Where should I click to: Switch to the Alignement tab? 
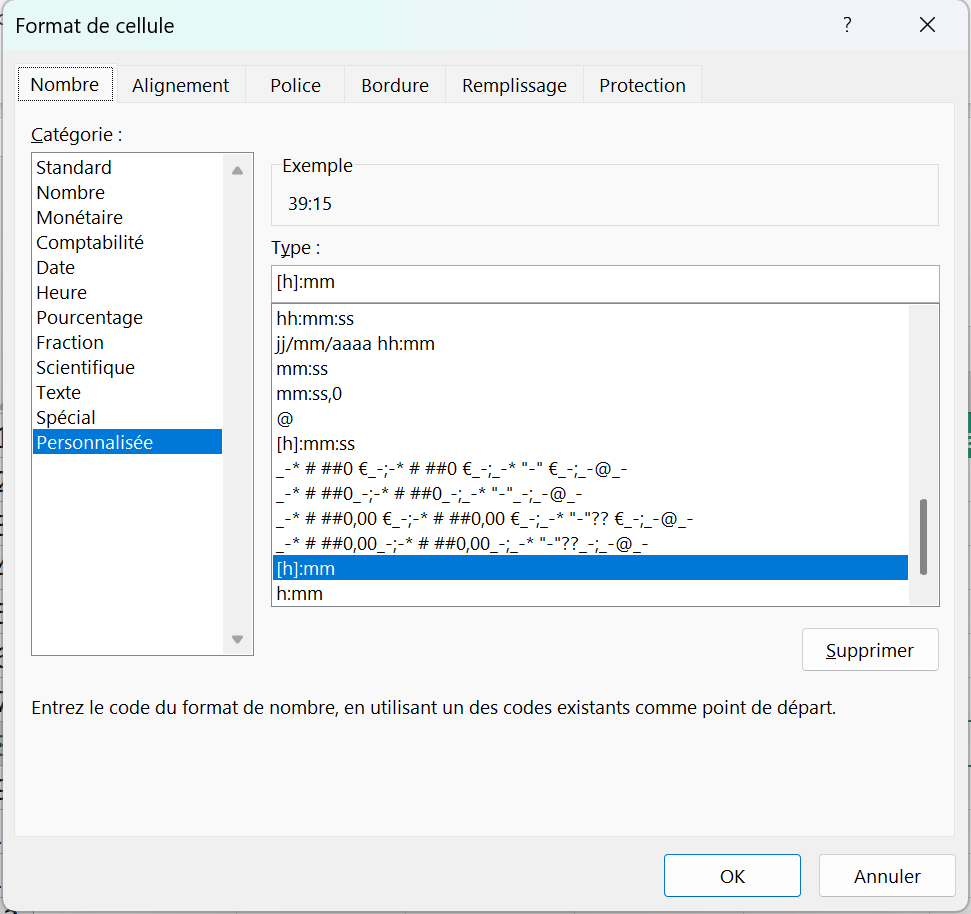click(x=180, y=85)
